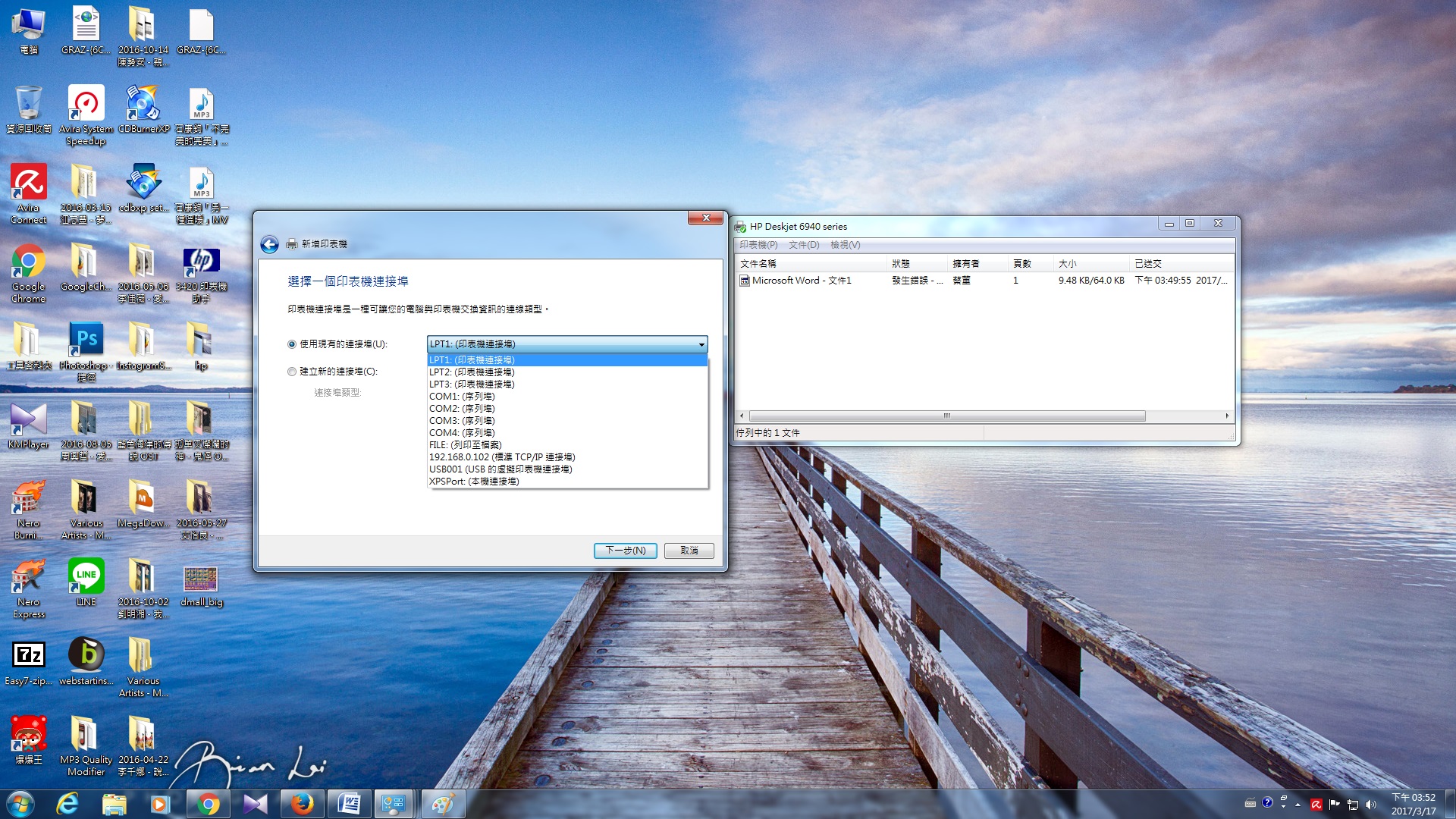Open the Recycle Bin desktop icon
This screenshot has width=1456, height=819.
(x=29, y=110)
